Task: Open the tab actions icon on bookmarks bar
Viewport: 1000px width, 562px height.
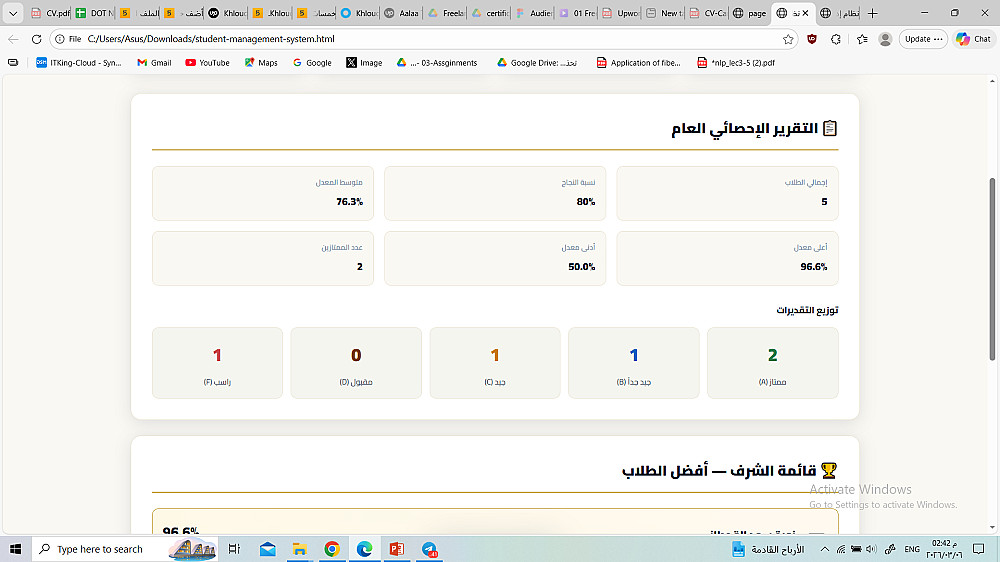Action: [x=13, y=63]
